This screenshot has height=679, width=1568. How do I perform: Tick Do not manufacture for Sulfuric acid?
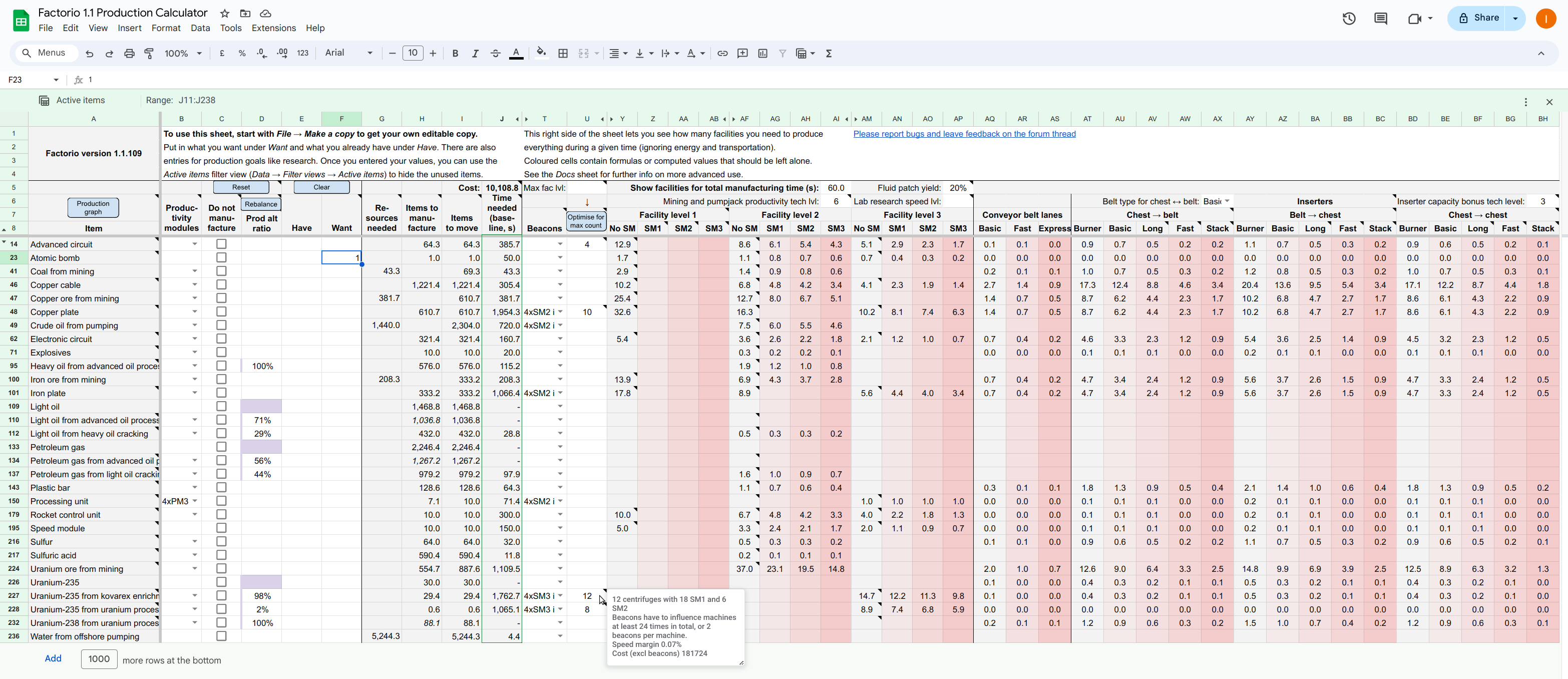[x=222, y=555]
